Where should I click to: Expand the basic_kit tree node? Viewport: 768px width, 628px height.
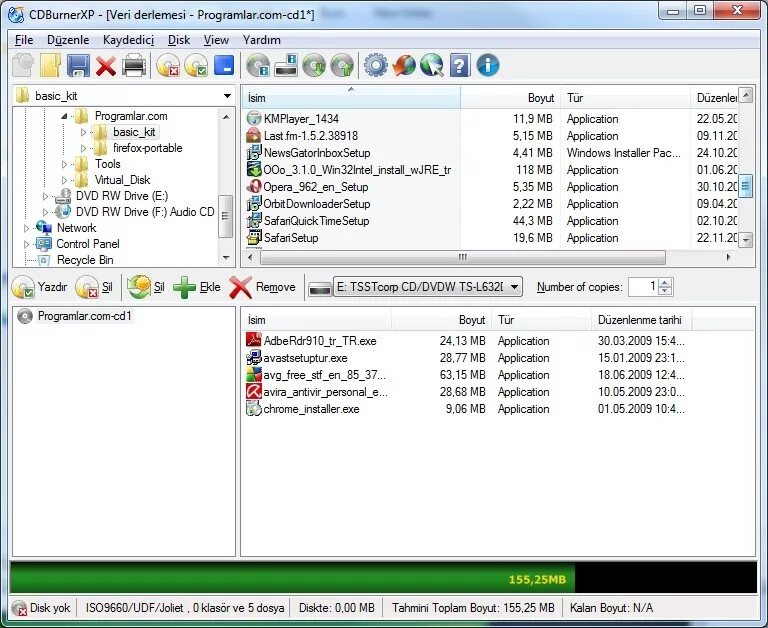(x=83, y=132)
